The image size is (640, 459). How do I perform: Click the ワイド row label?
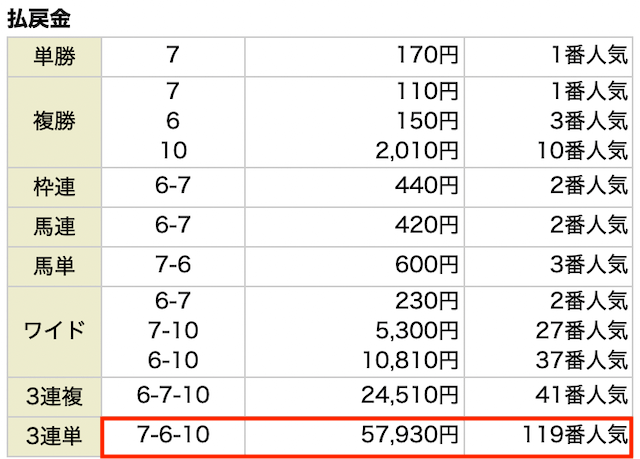54,331
